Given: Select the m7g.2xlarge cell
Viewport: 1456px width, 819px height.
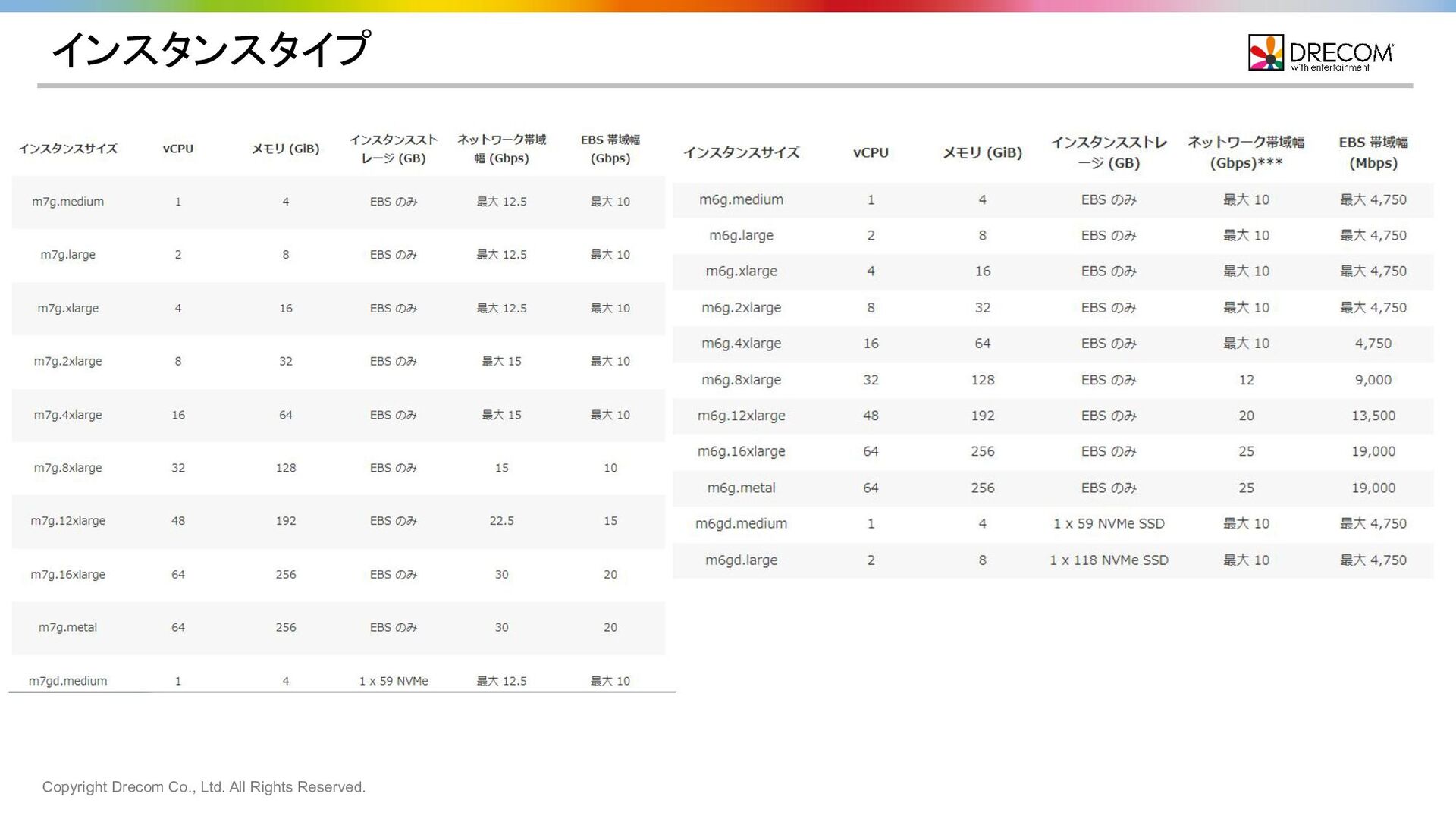Looking at the screenshot, I should click(x=67, y=362).
